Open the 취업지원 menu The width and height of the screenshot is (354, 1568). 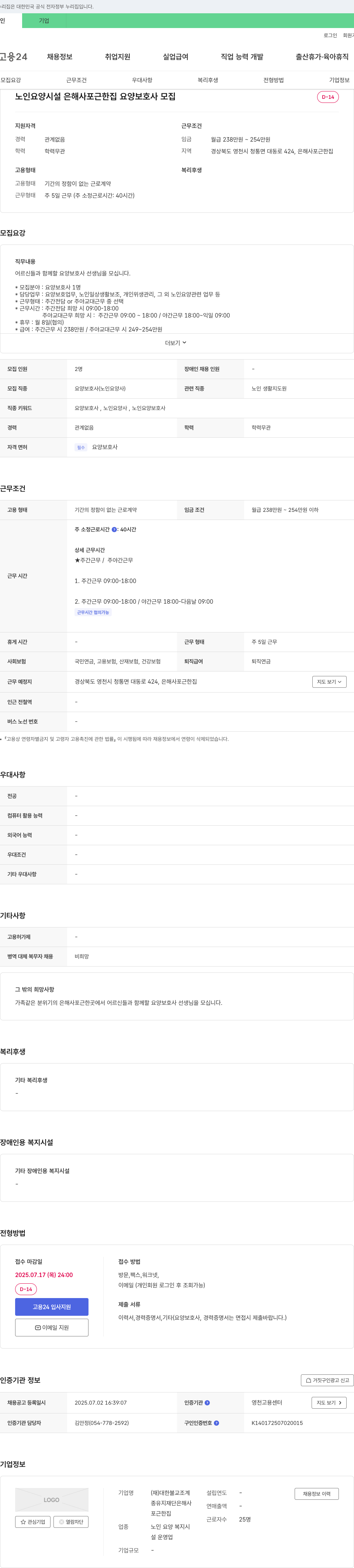pyautogui.click(x=117, y=57)
